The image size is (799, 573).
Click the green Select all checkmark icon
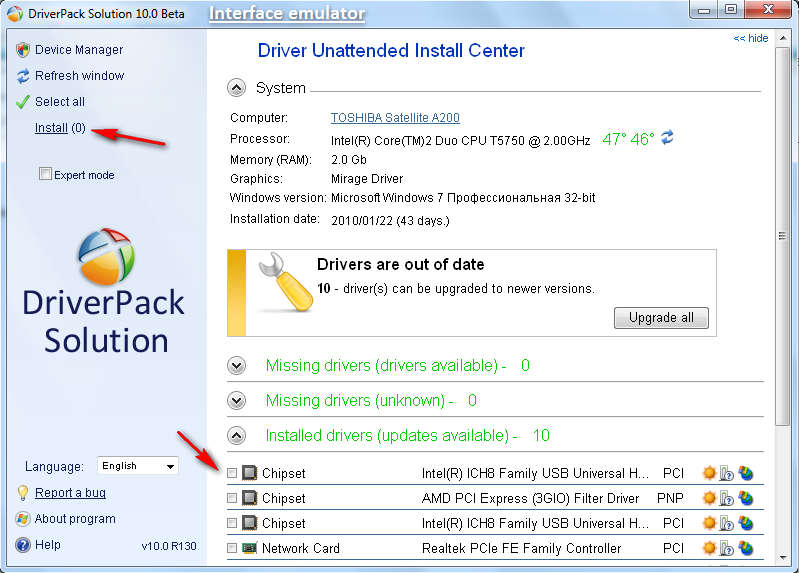(23, 102)
